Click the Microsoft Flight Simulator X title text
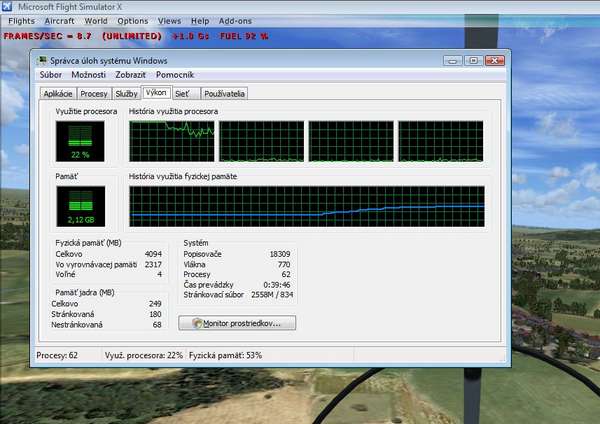 point(70,7)
